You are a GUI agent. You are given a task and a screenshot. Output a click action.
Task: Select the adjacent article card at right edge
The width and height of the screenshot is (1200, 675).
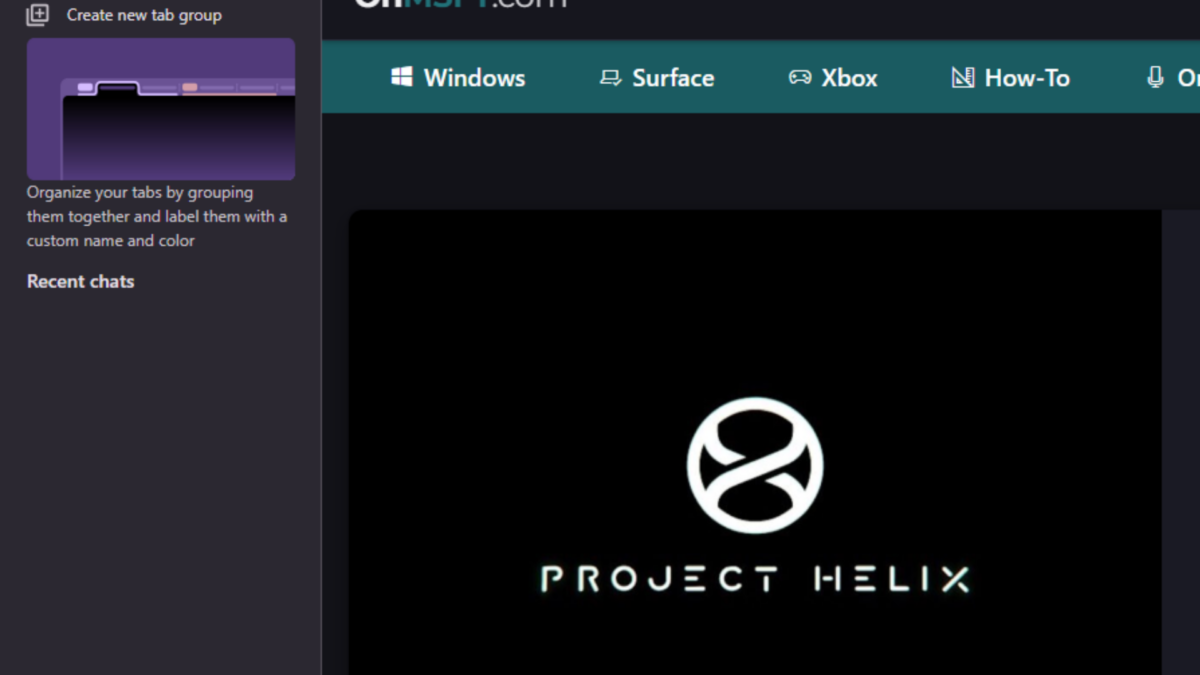click(x=1181, y=440)
